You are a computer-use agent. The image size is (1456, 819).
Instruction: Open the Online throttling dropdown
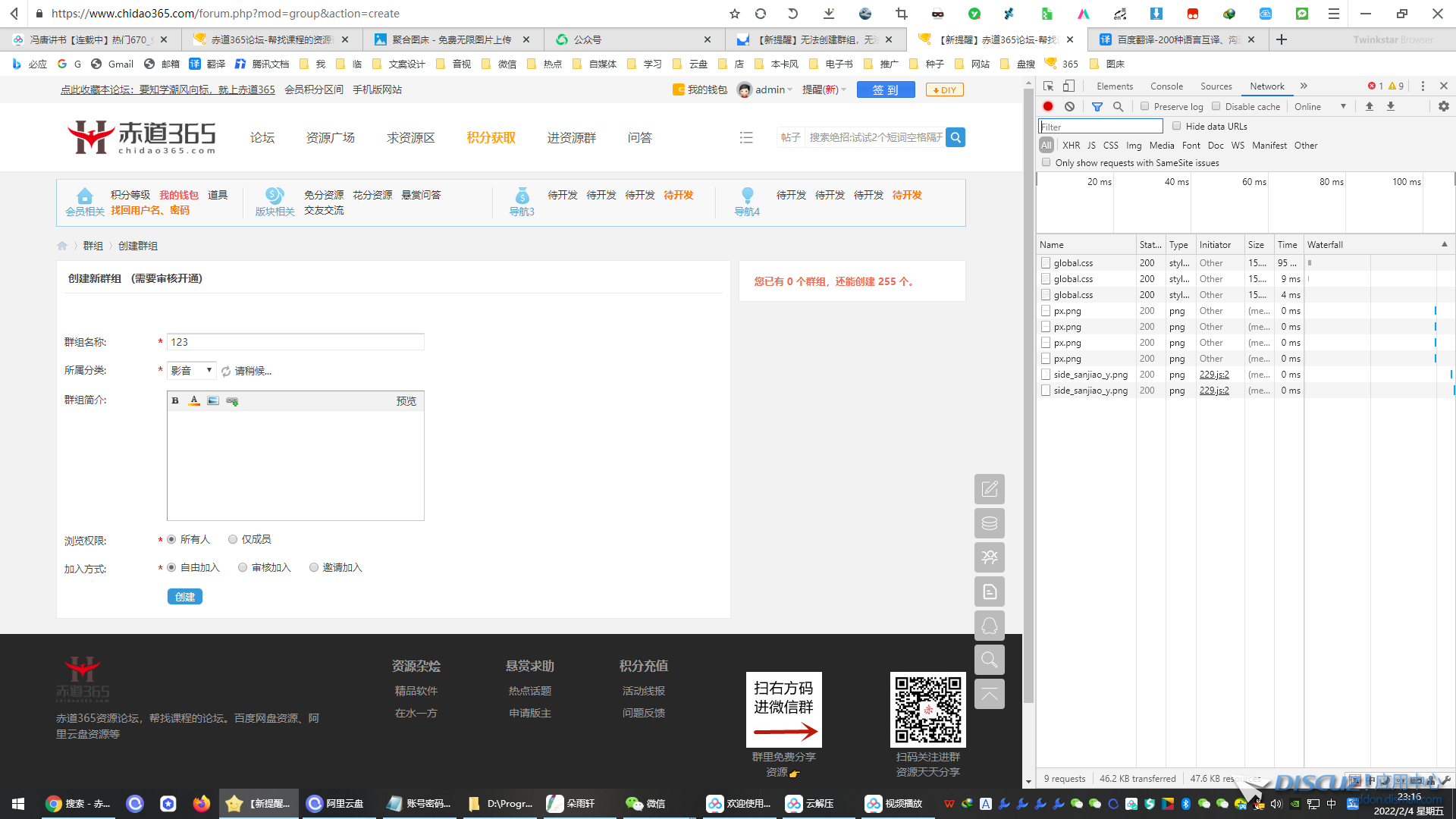1320,107
